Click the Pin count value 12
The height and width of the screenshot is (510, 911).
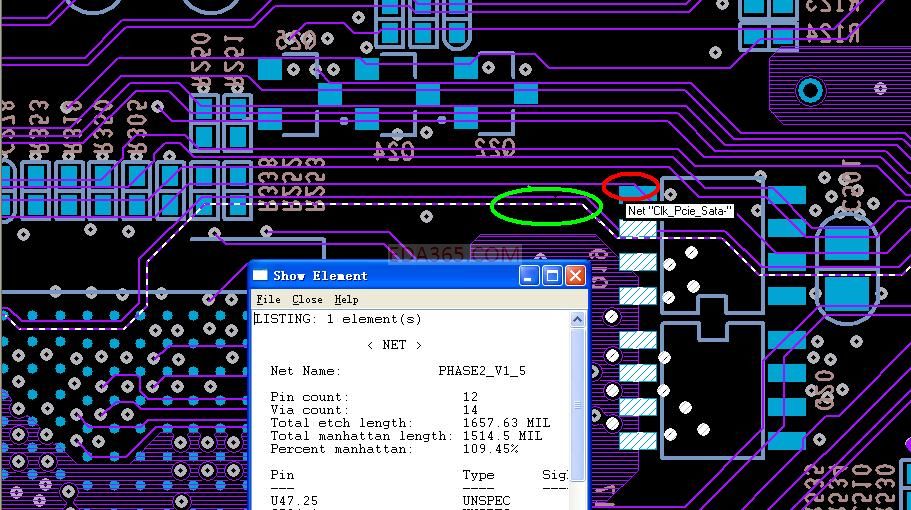pos(470,397)
